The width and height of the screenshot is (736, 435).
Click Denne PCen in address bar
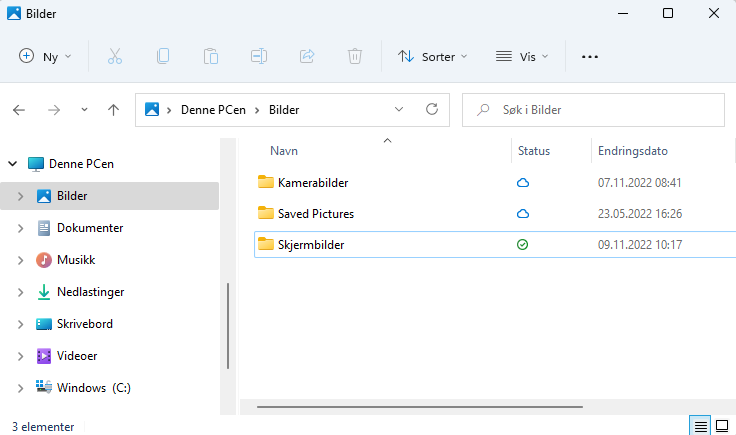(213, 110)
